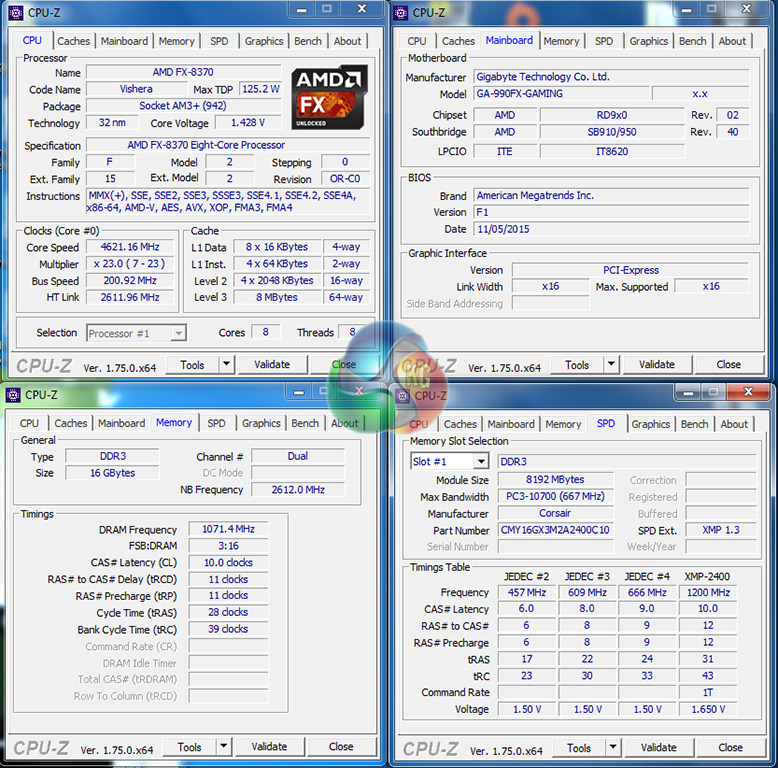Switch to Mainboard tab in the SPD window

[x=511, y=424]
